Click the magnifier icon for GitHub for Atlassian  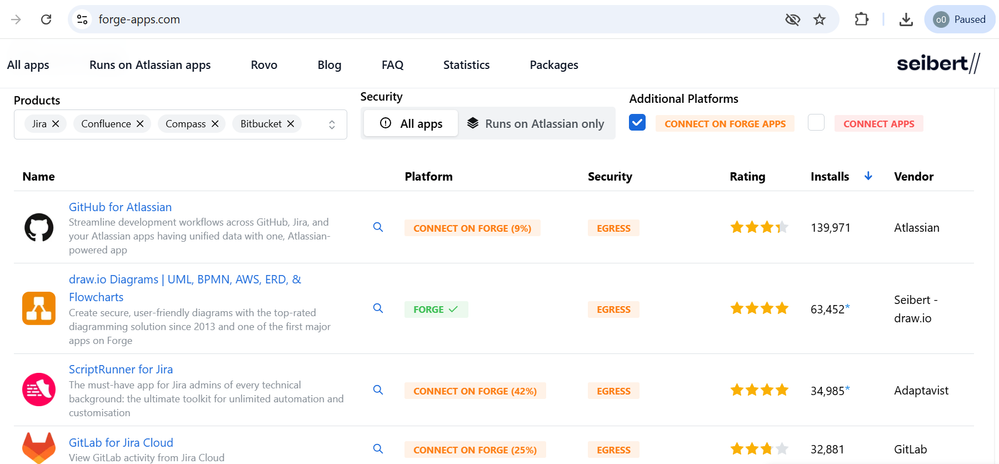point(378,227)
